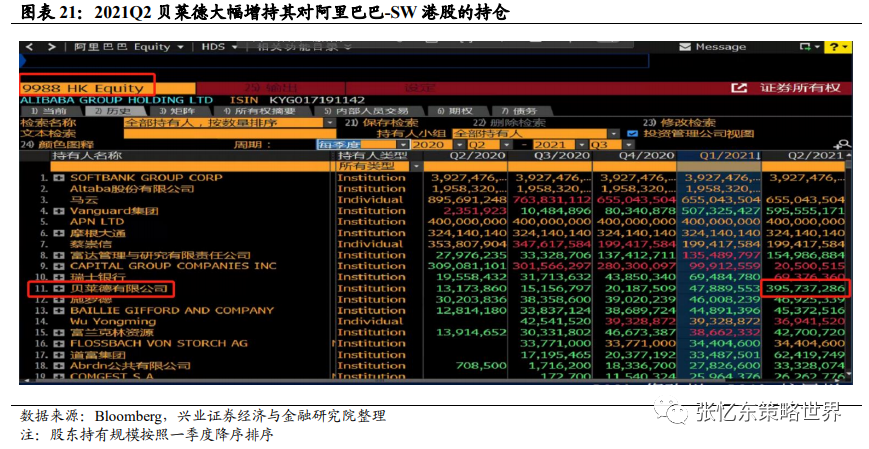This screenshot has height=449, width=869.
Task: Click 21) 保存检索 button
Action: point(382,123)
